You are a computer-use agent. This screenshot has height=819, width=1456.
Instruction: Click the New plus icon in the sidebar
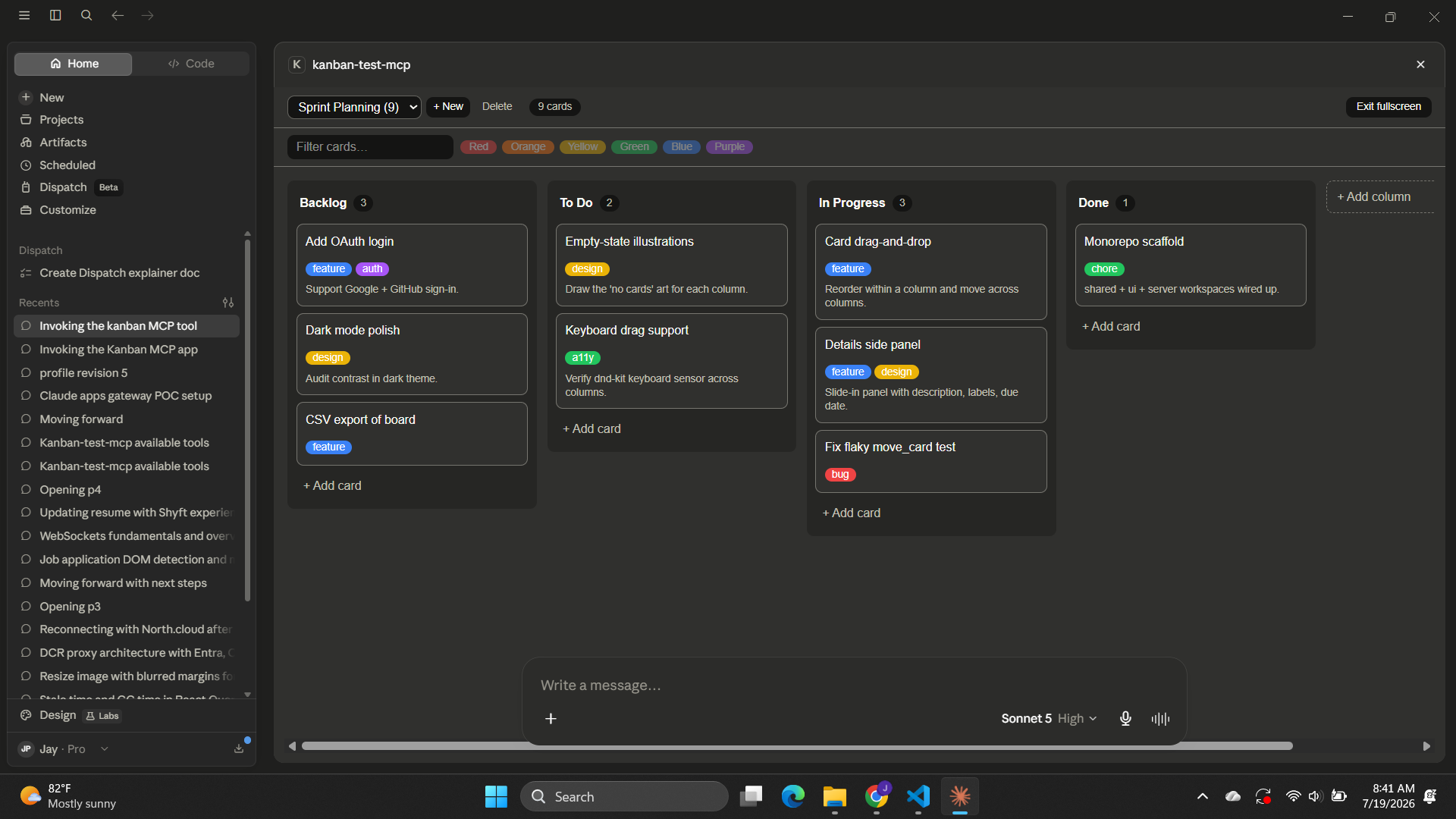click(x=26, y=97)
